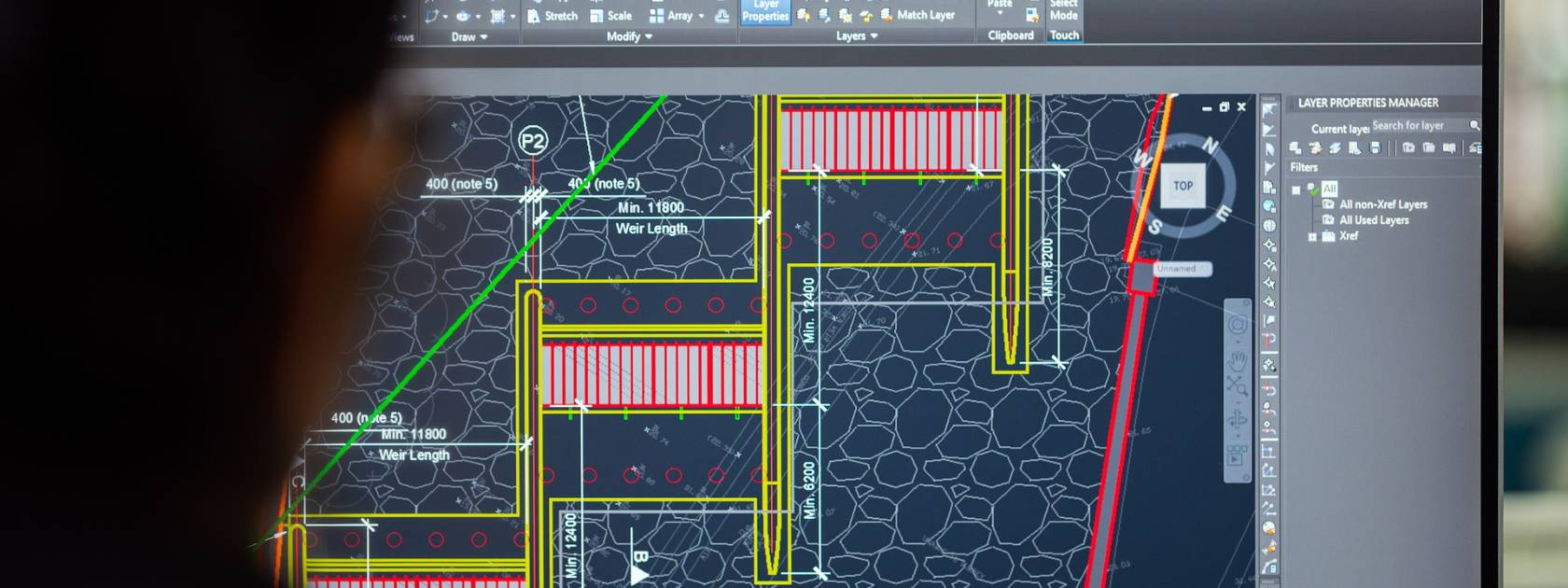Click the layer tool icon just left of Match Layer
This screenshot has width=1568, height=588.
(x=866, y=16)
